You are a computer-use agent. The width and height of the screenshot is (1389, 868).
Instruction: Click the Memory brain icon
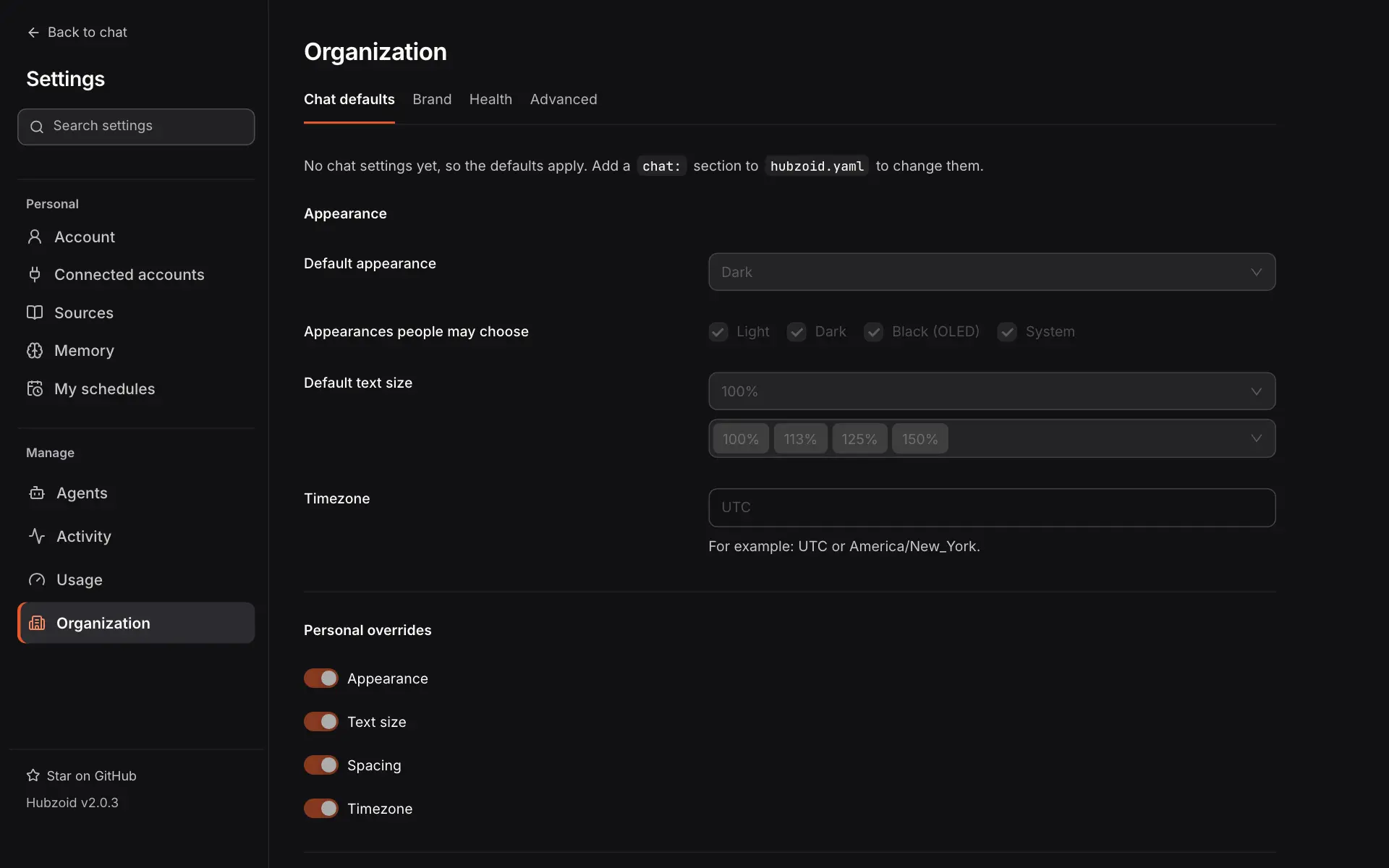click(35, 350)
